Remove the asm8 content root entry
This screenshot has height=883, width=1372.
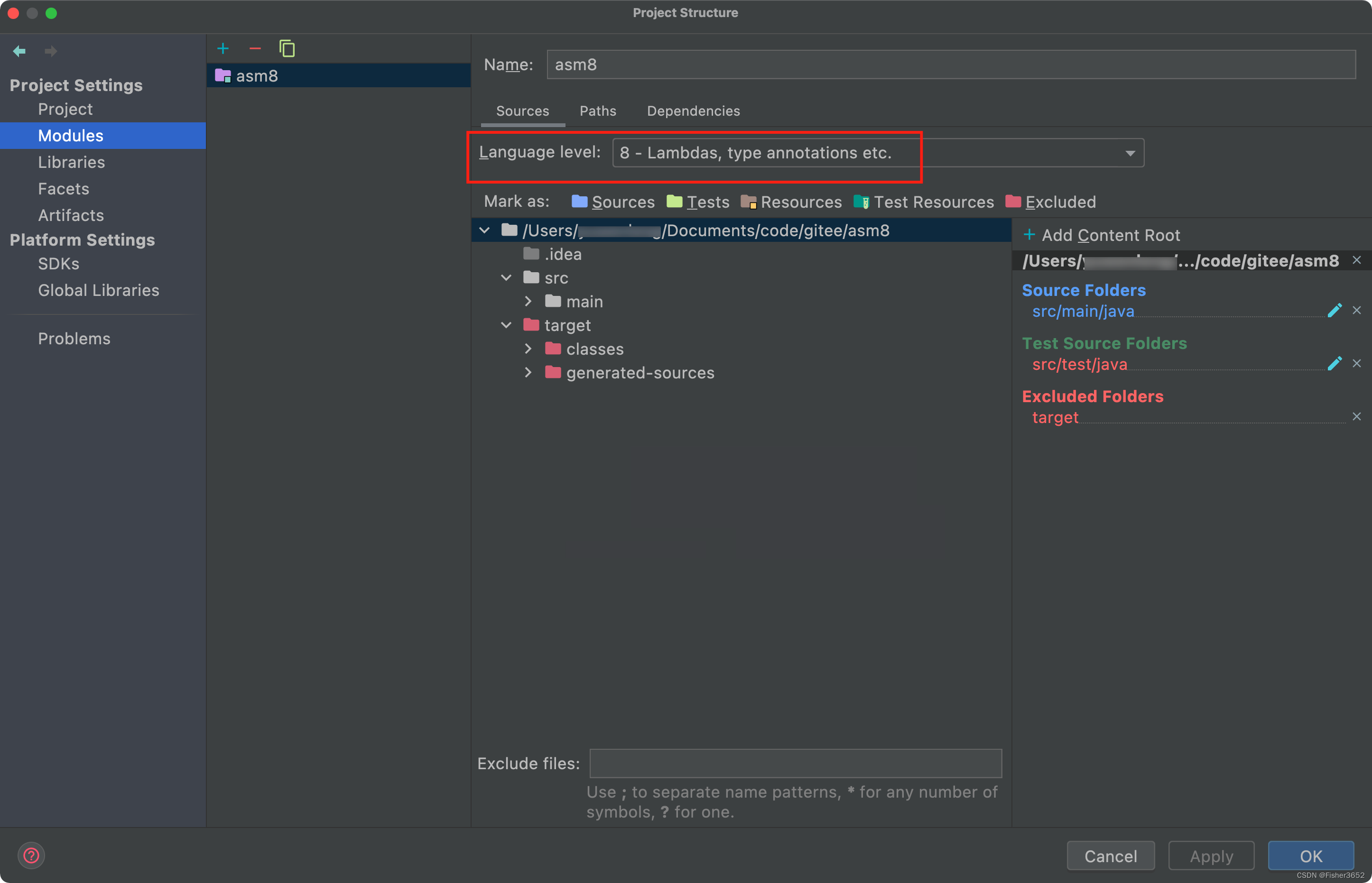1356,260
